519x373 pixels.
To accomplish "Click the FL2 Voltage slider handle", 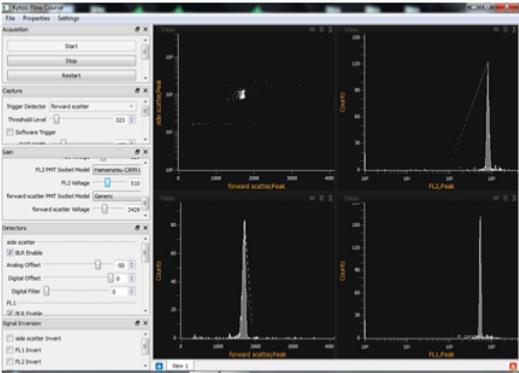I will pos(107,182).
